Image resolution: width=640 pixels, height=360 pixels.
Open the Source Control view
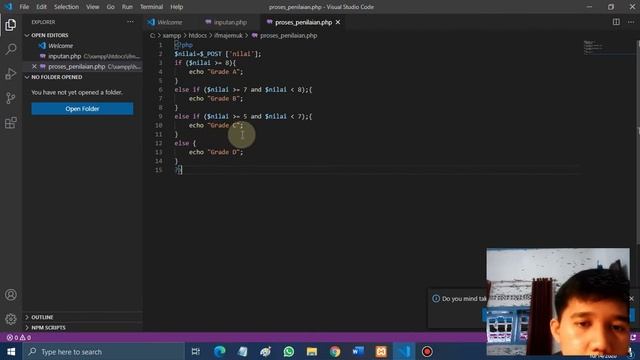coord(11,98)
